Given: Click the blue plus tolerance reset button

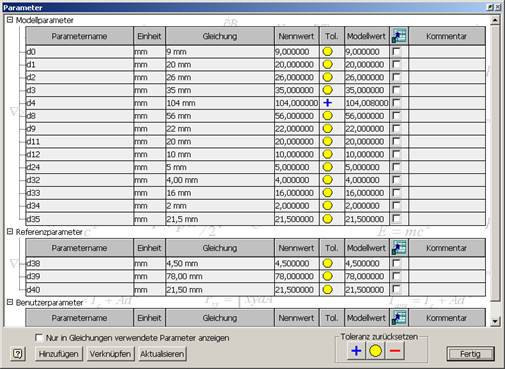Looking at the screenshot, I should coord(356,351).
